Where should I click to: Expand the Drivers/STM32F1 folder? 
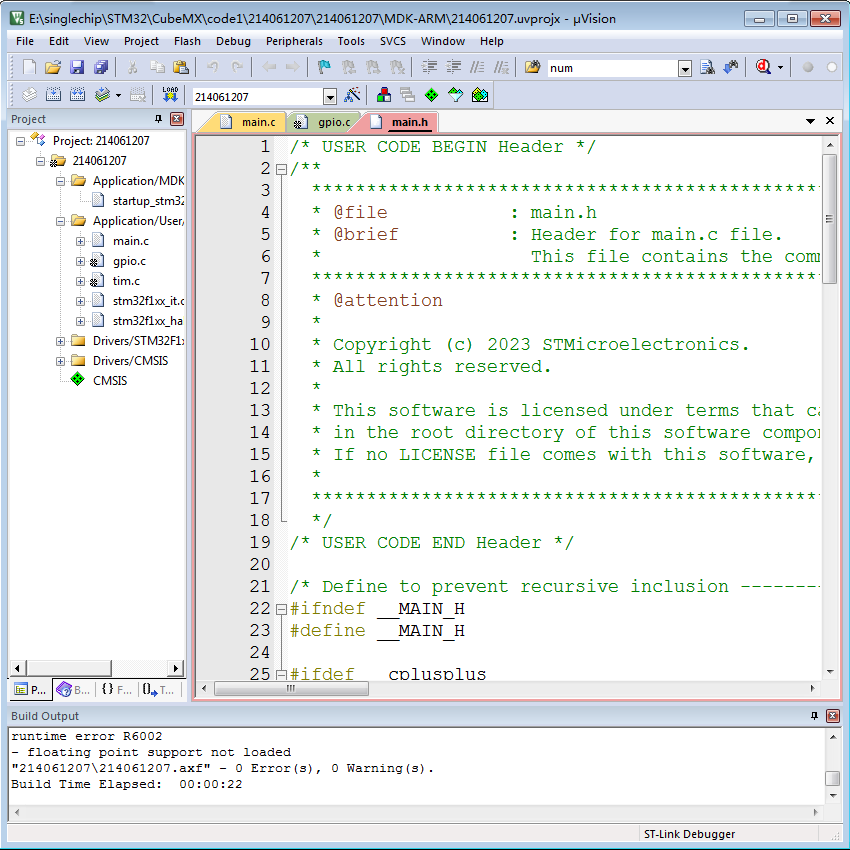coord(60,342)
